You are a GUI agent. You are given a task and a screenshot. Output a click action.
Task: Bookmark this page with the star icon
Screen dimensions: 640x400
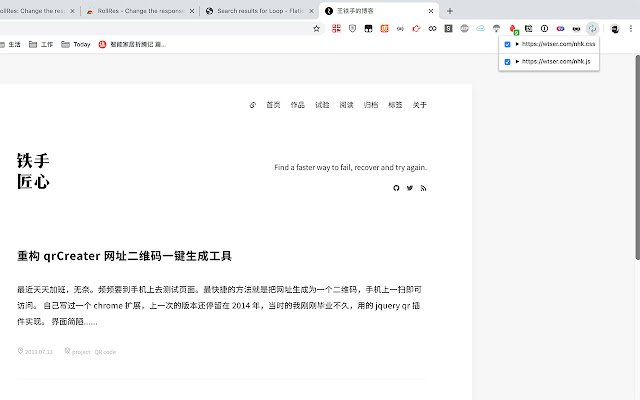(316, 28)
